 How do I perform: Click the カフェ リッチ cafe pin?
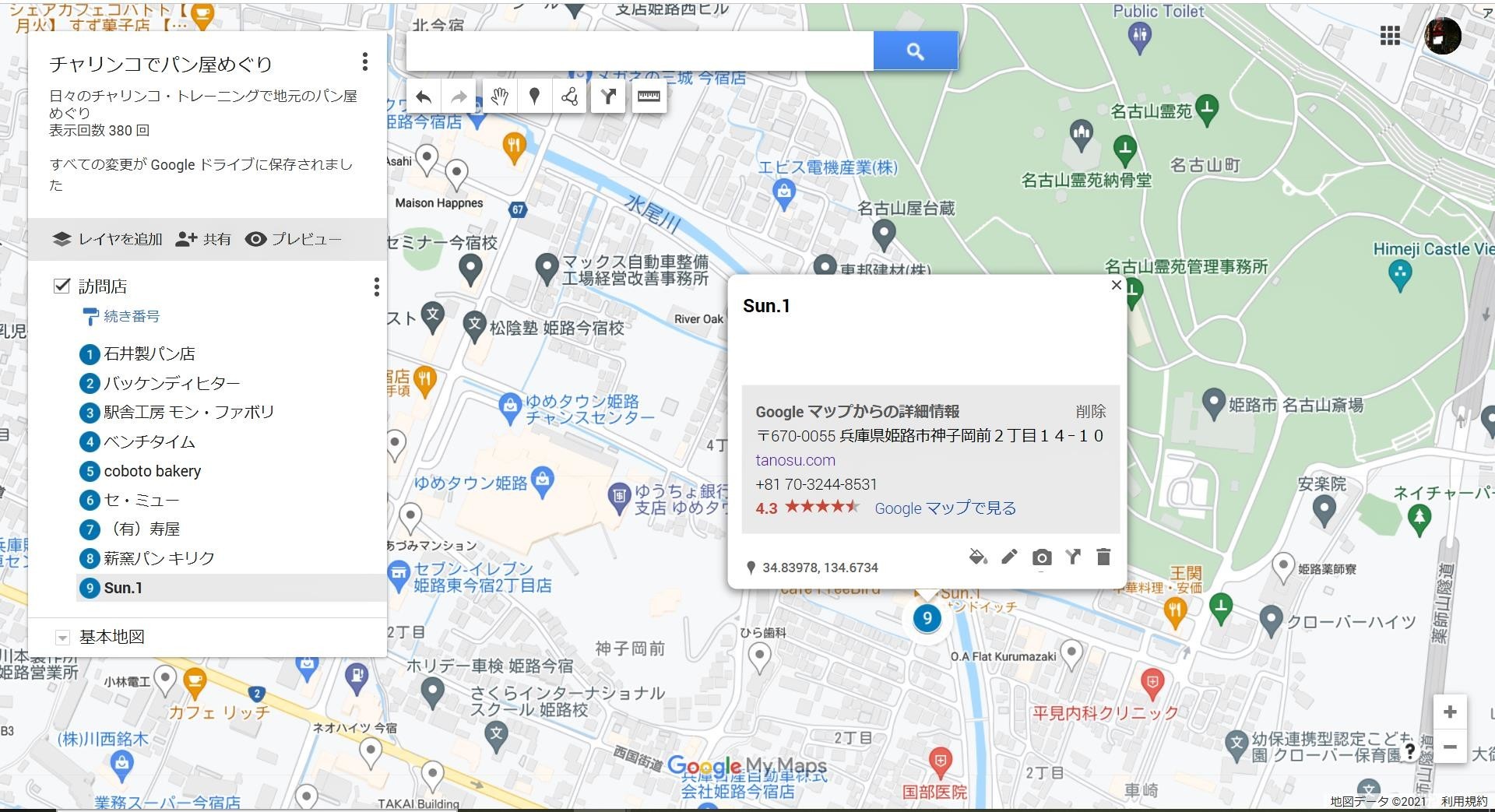194,684
